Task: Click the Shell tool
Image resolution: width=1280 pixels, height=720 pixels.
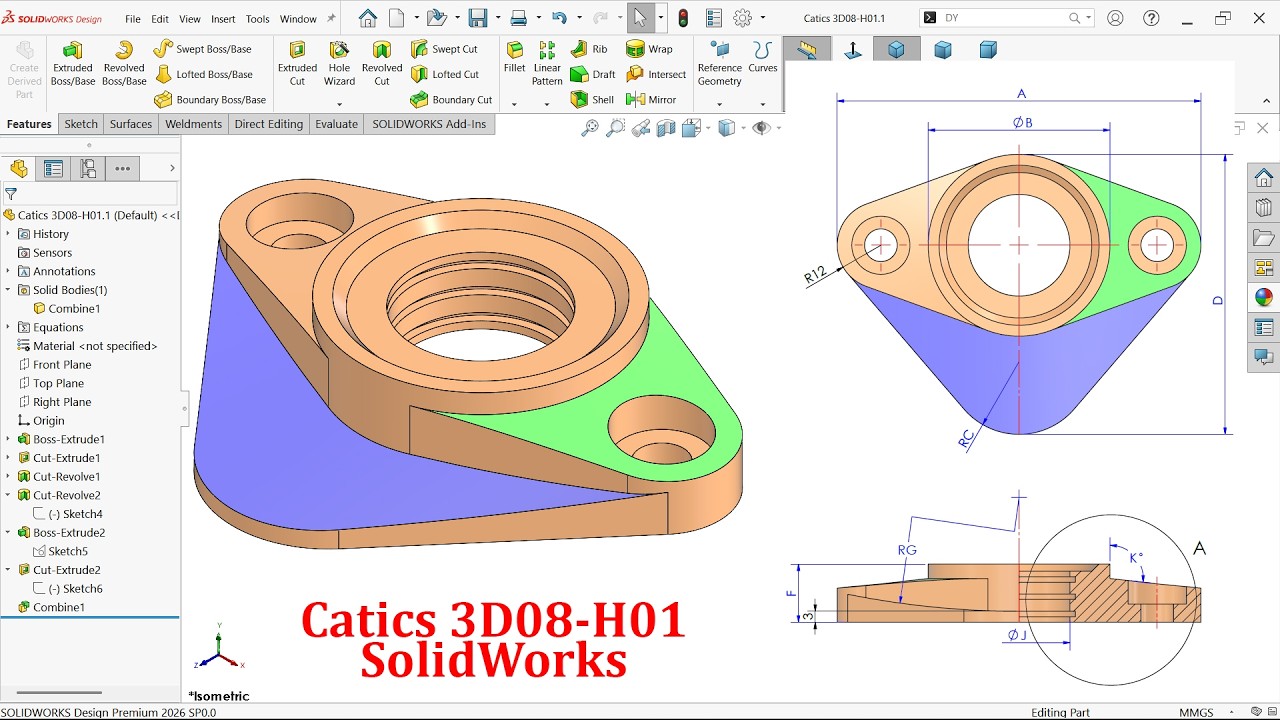Action: (x=592, y=100)
